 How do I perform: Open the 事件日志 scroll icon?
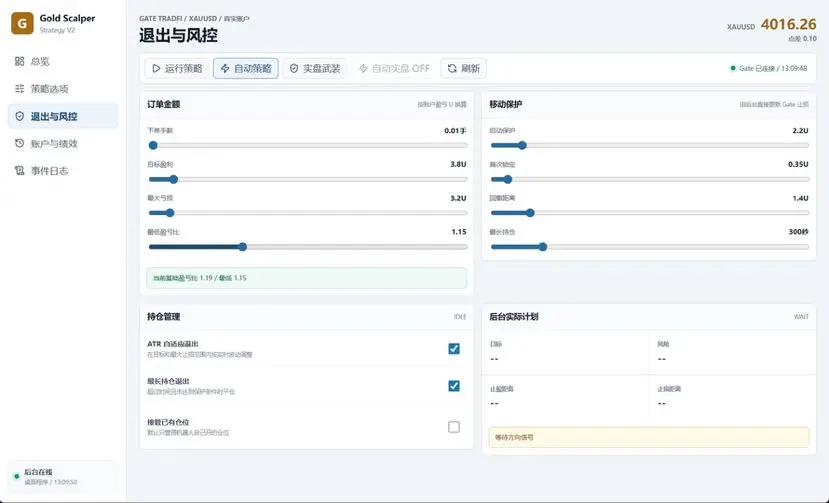click(20, 170)
